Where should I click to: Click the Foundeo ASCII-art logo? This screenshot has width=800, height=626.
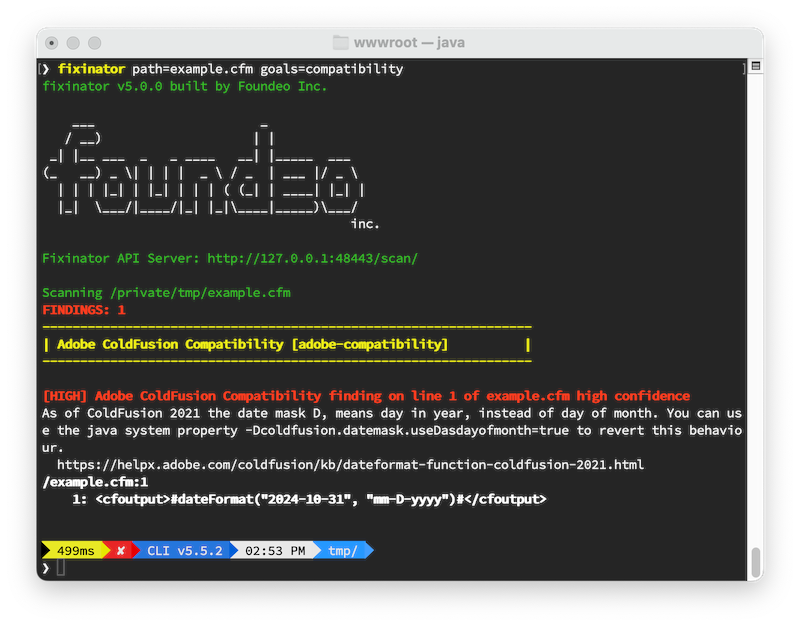204,169
